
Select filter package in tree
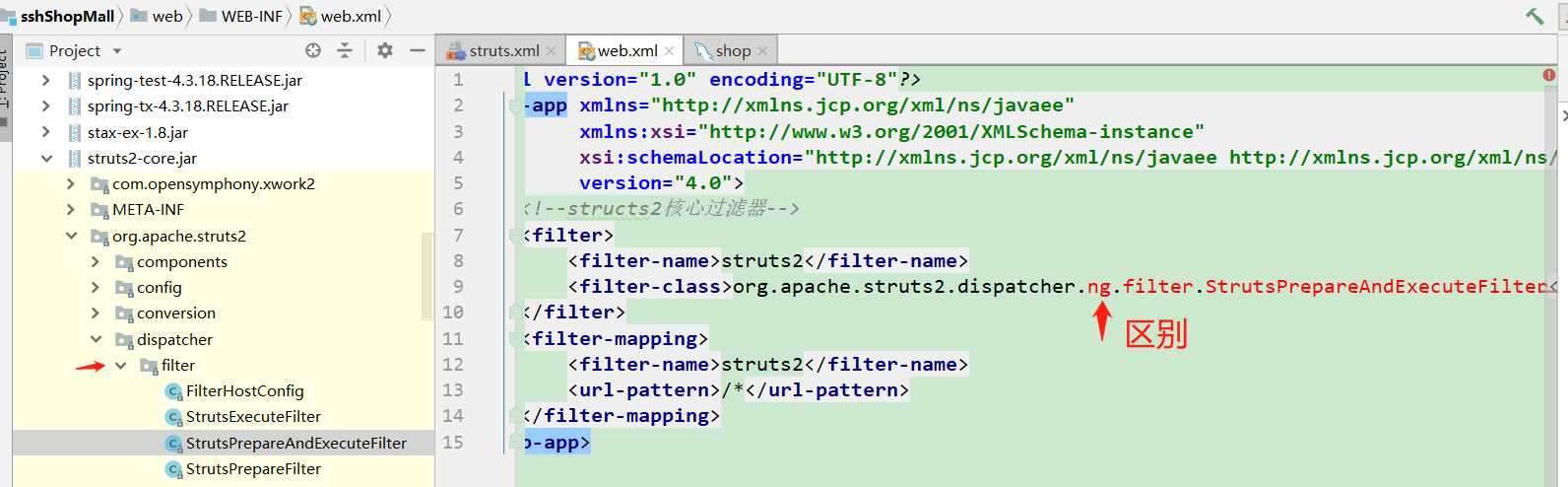[x=177, y=365]
